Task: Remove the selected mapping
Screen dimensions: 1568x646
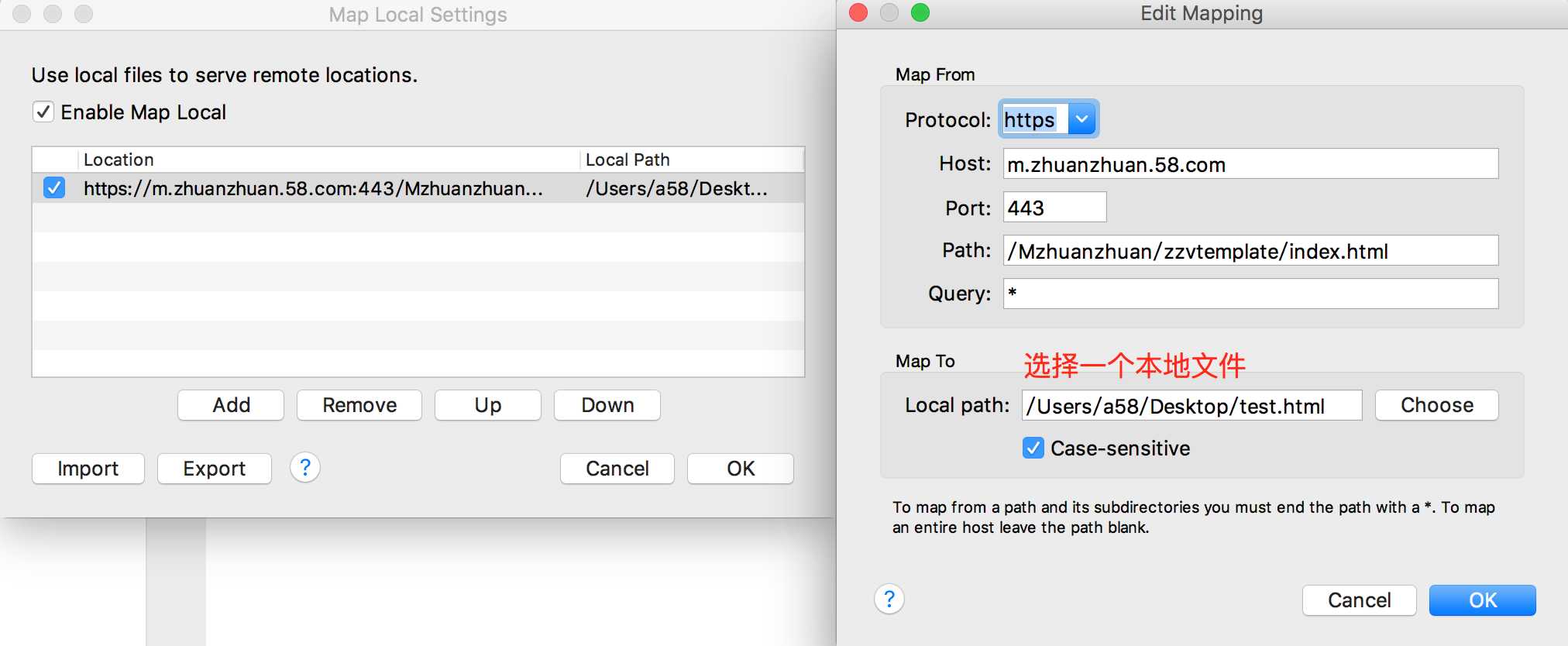Action: tap(359, 405)
